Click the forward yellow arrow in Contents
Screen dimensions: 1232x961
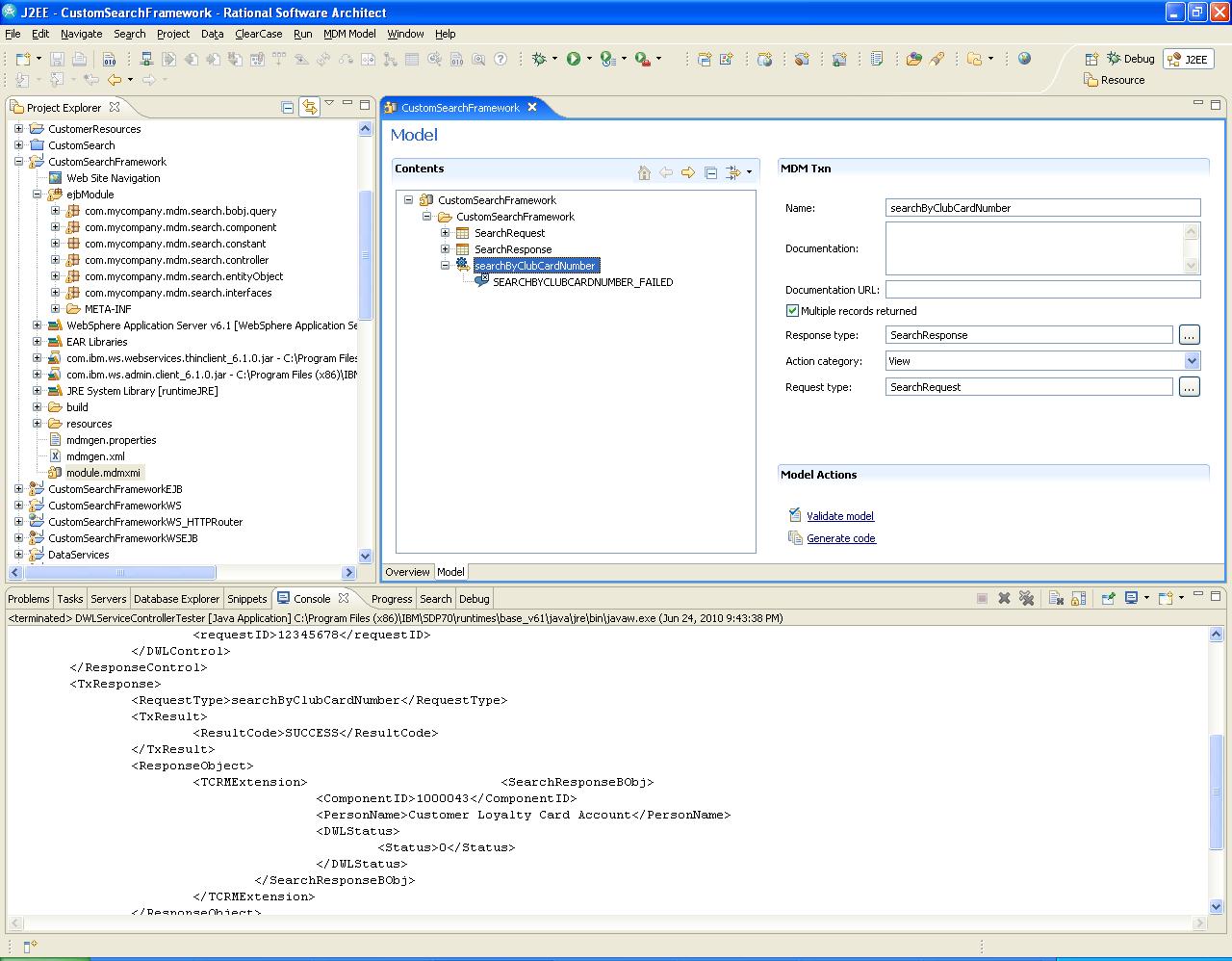coord(687,172)
